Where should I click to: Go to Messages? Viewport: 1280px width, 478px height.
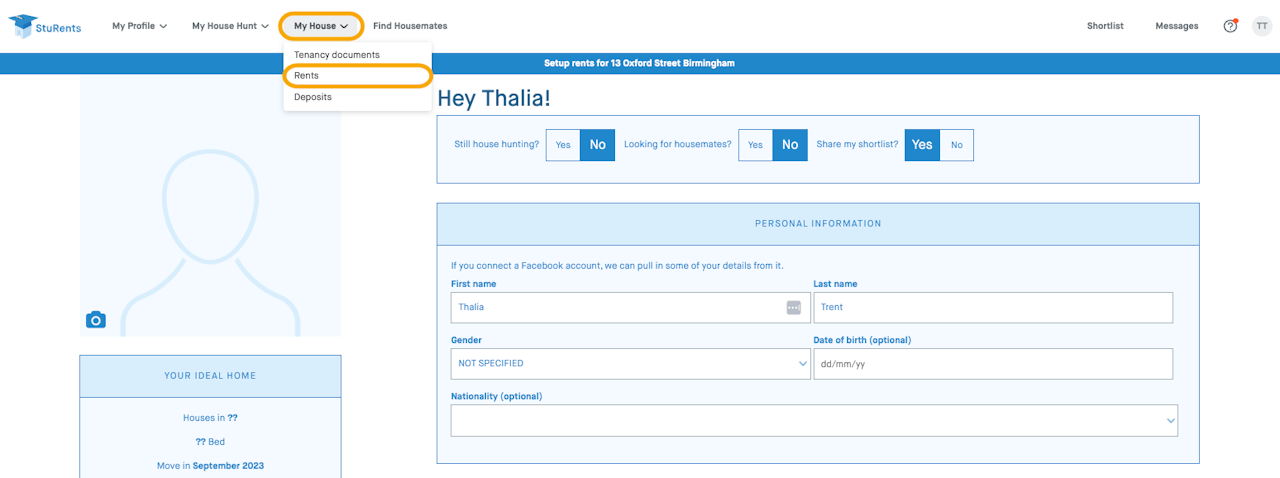[1176, 26]
